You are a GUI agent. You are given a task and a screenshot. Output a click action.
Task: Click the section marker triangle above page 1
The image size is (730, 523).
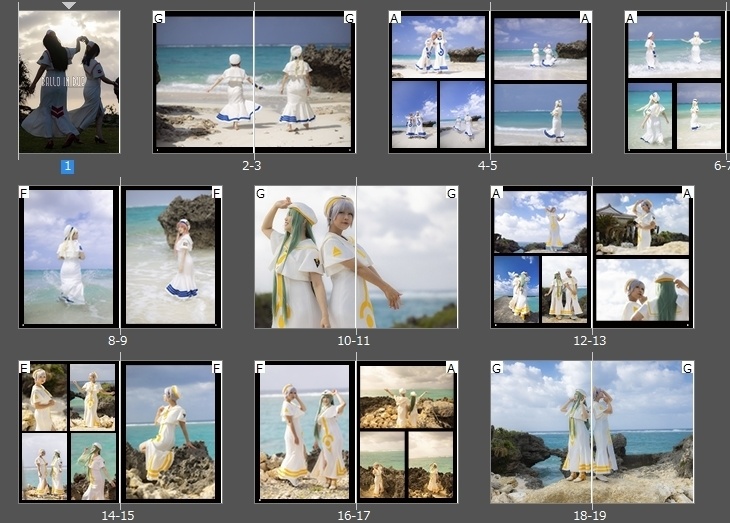[x=68, y=6]
